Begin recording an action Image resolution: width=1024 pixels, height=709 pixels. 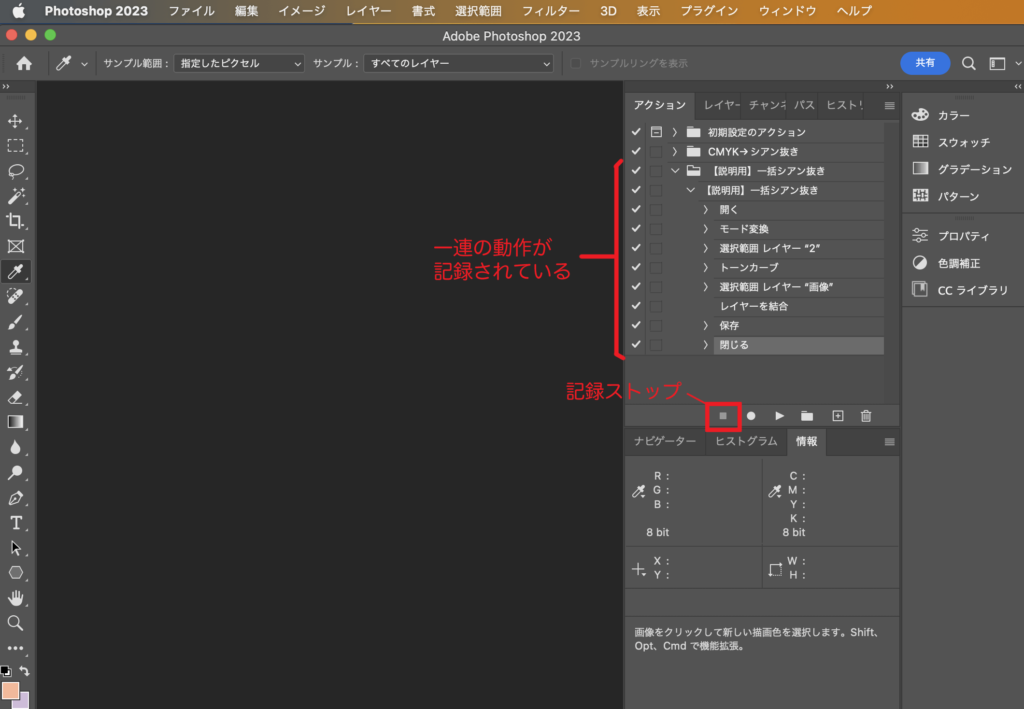pyautogui.click(x=751, y=416)
